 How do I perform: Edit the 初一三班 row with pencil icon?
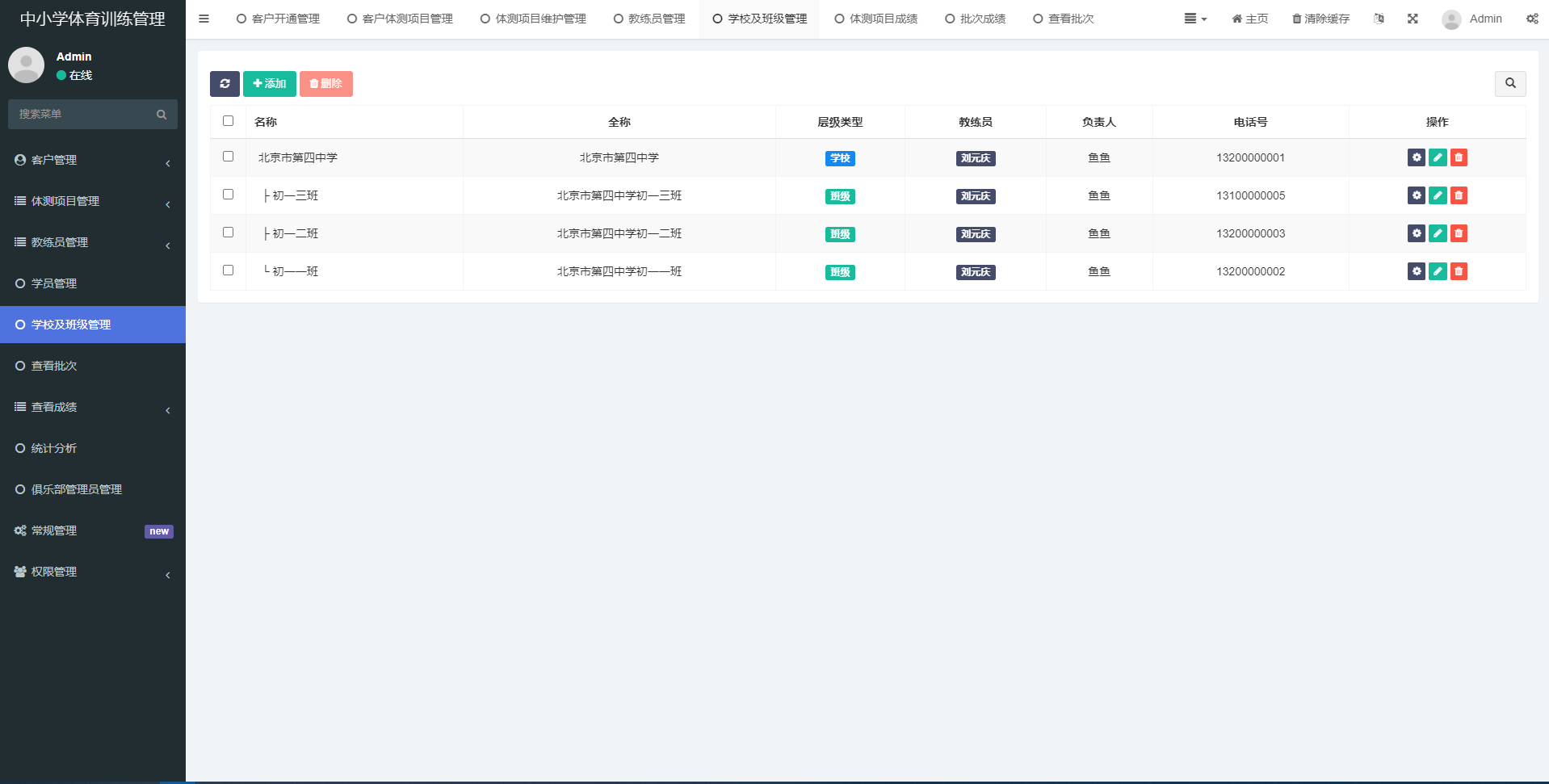pos(1437,196)
